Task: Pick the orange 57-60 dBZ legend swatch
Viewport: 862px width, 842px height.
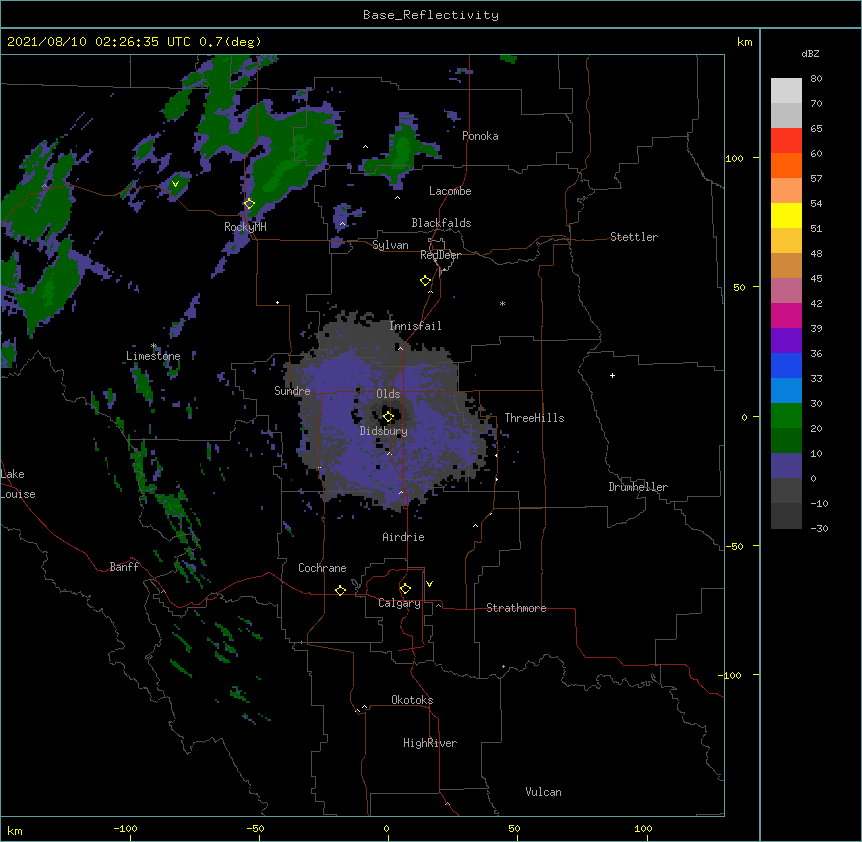Action: click(786, 165)
